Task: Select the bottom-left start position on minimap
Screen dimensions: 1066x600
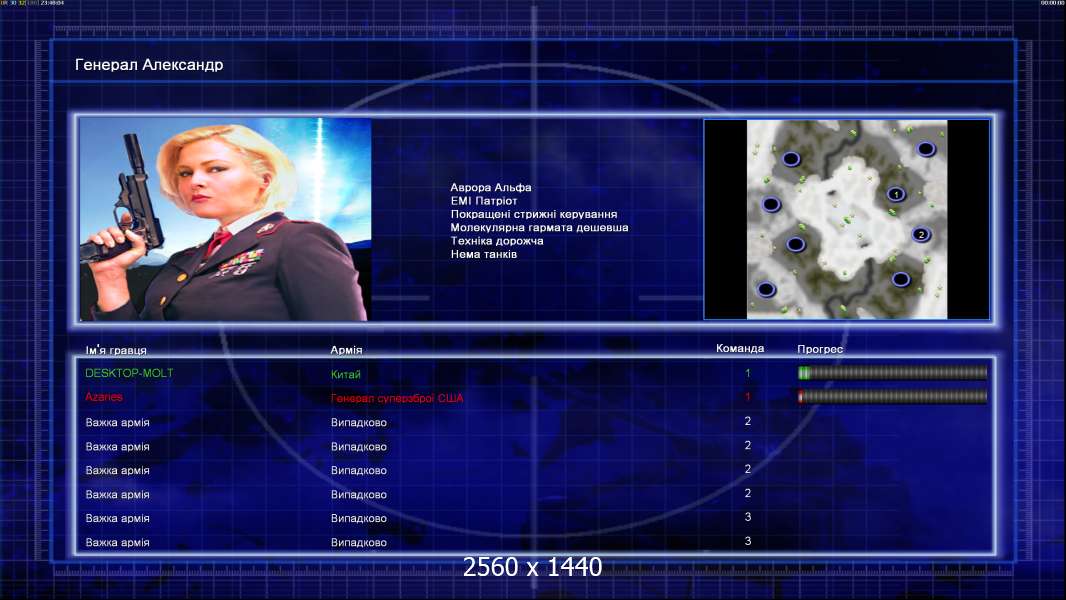Action: click(x=766, y=289)
